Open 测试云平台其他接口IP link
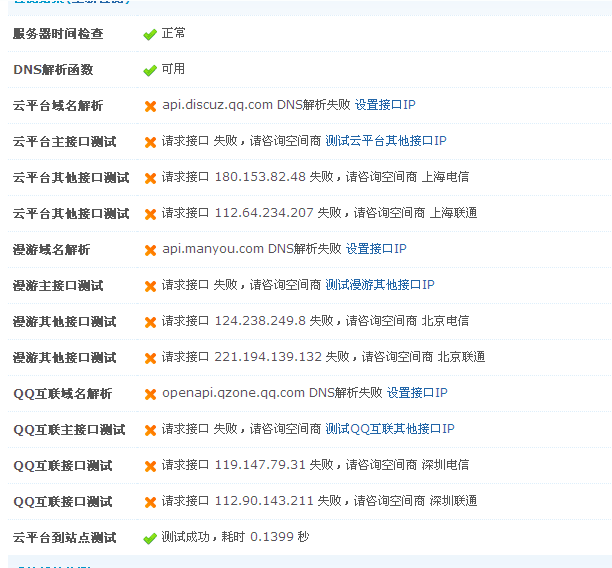612x568 pixels. click(386, 141)
